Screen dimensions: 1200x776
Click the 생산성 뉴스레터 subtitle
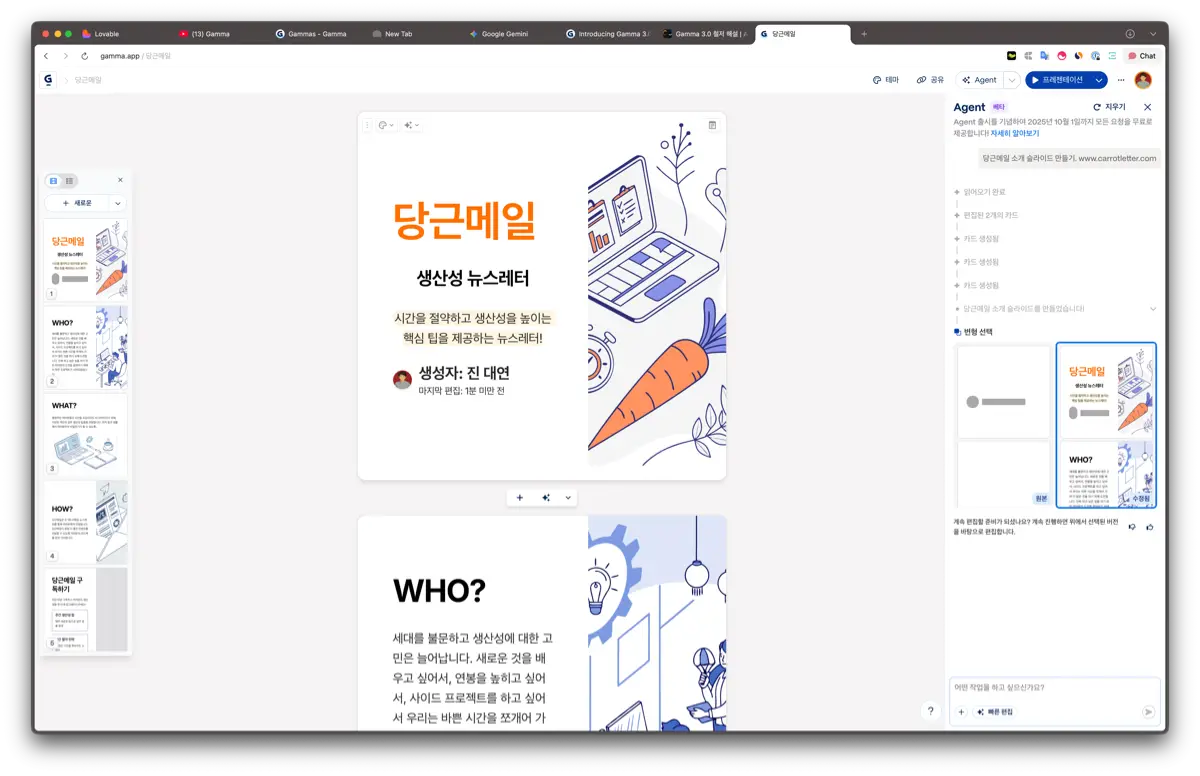click(473, 279)
